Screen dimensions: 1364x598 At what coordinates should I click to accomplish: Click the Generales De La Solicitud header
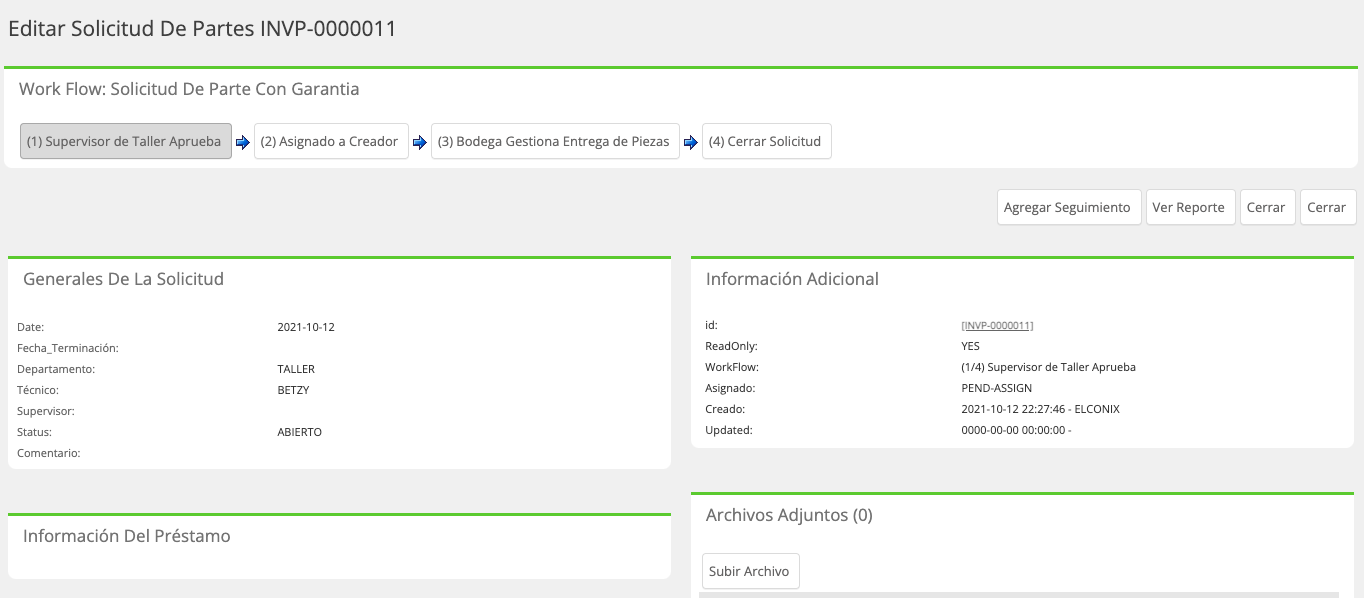[x=123, y=279]
